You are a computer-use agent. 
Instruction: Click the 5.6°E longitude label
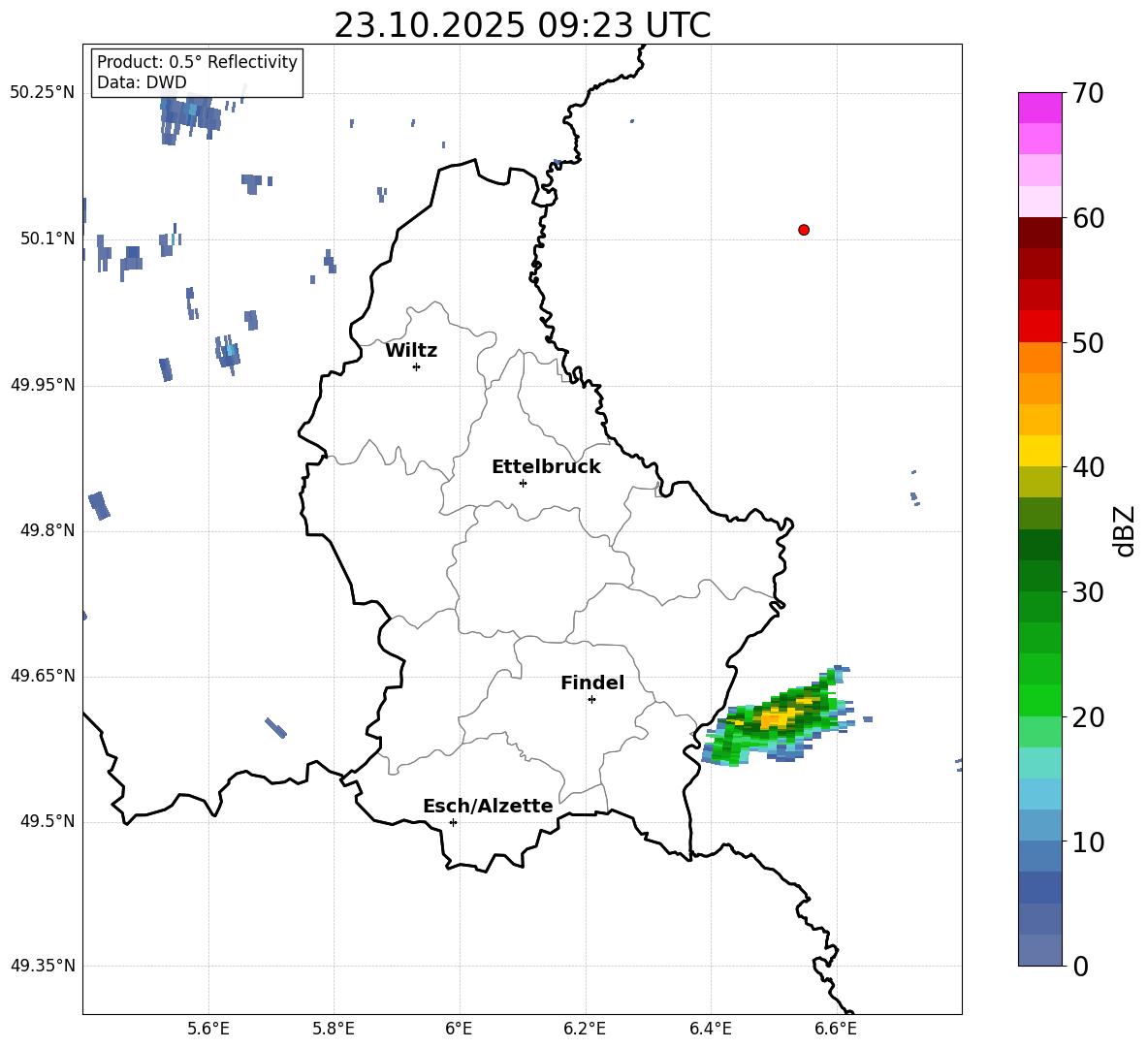pyautogui.click(x=208, y=1029)
